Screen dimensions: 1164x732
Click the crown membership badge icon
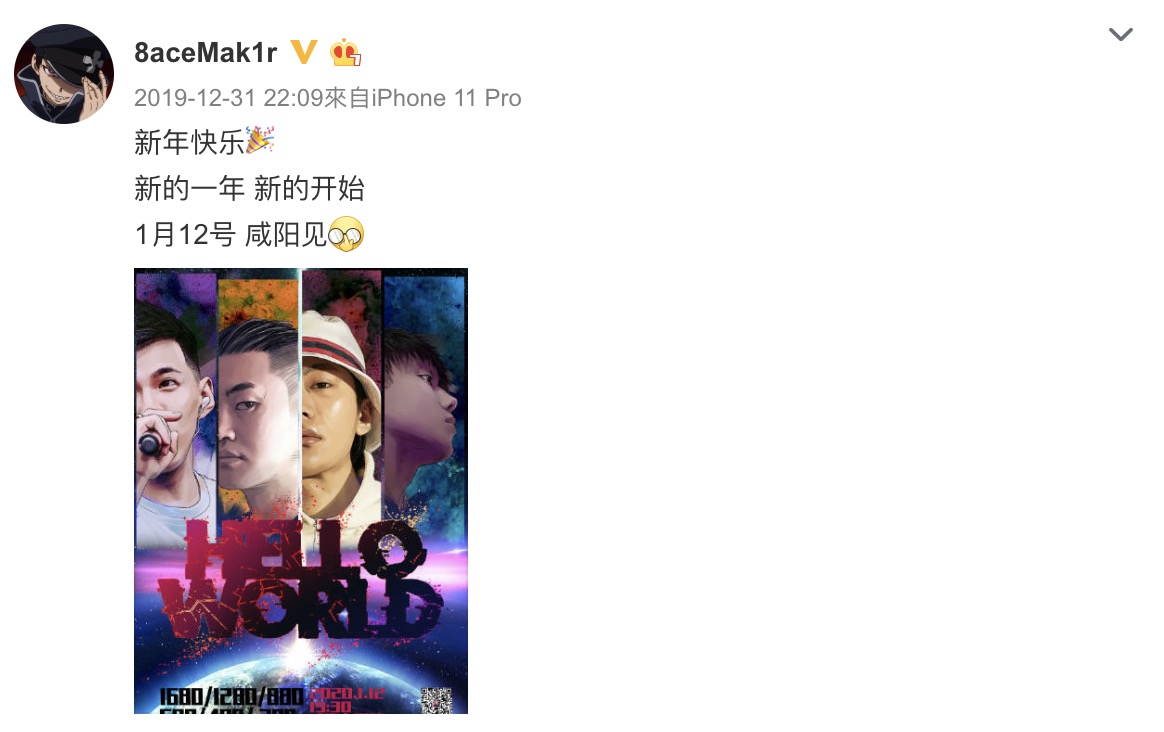point(345,52)
